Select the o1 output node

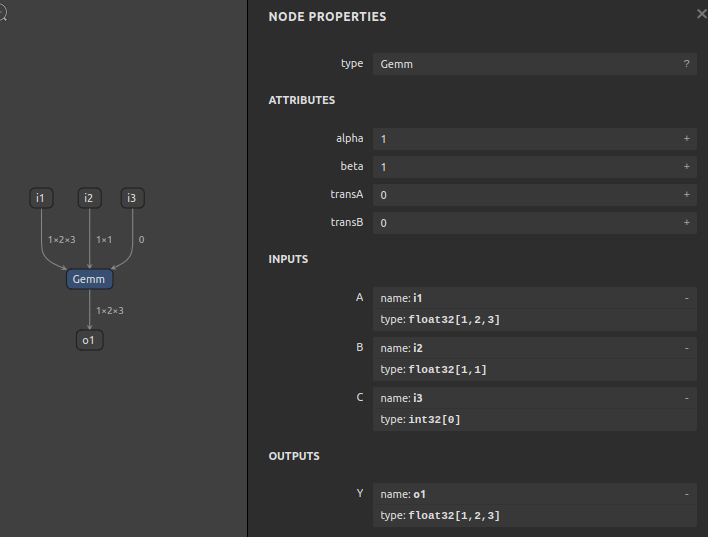point(89,341)
